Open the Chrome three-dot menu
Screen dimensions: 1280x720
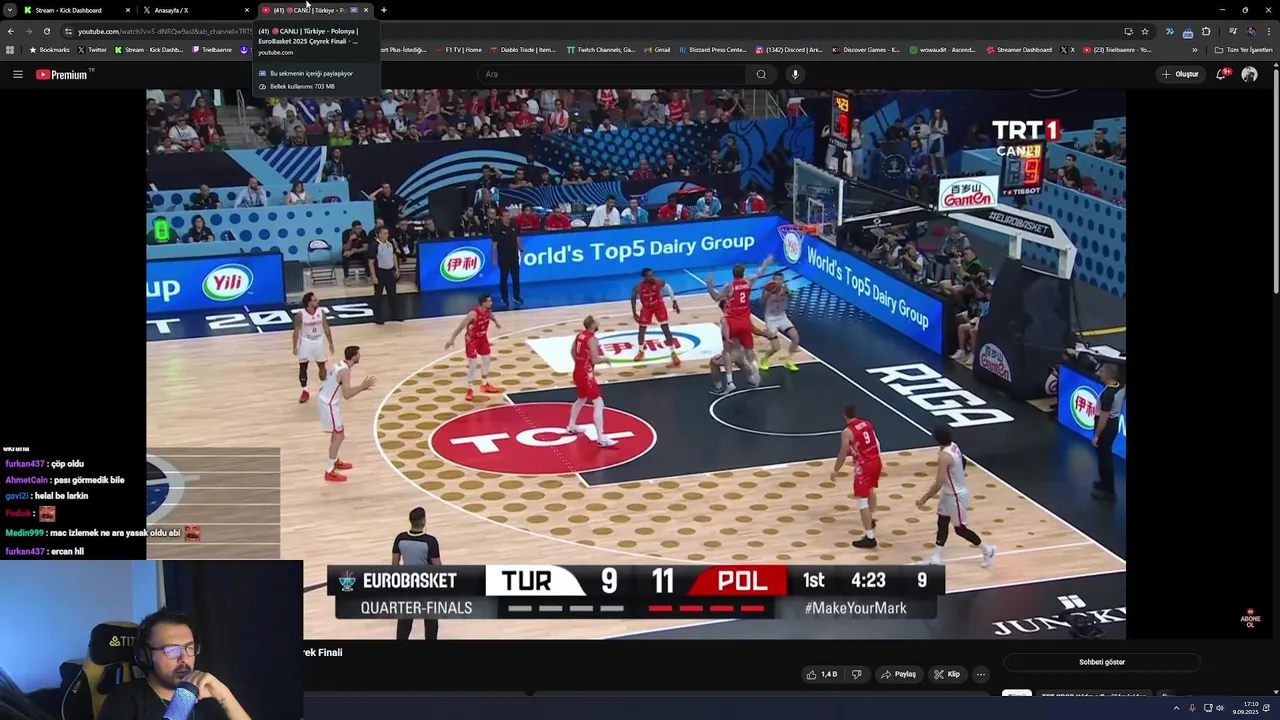tap(1268, 31)
